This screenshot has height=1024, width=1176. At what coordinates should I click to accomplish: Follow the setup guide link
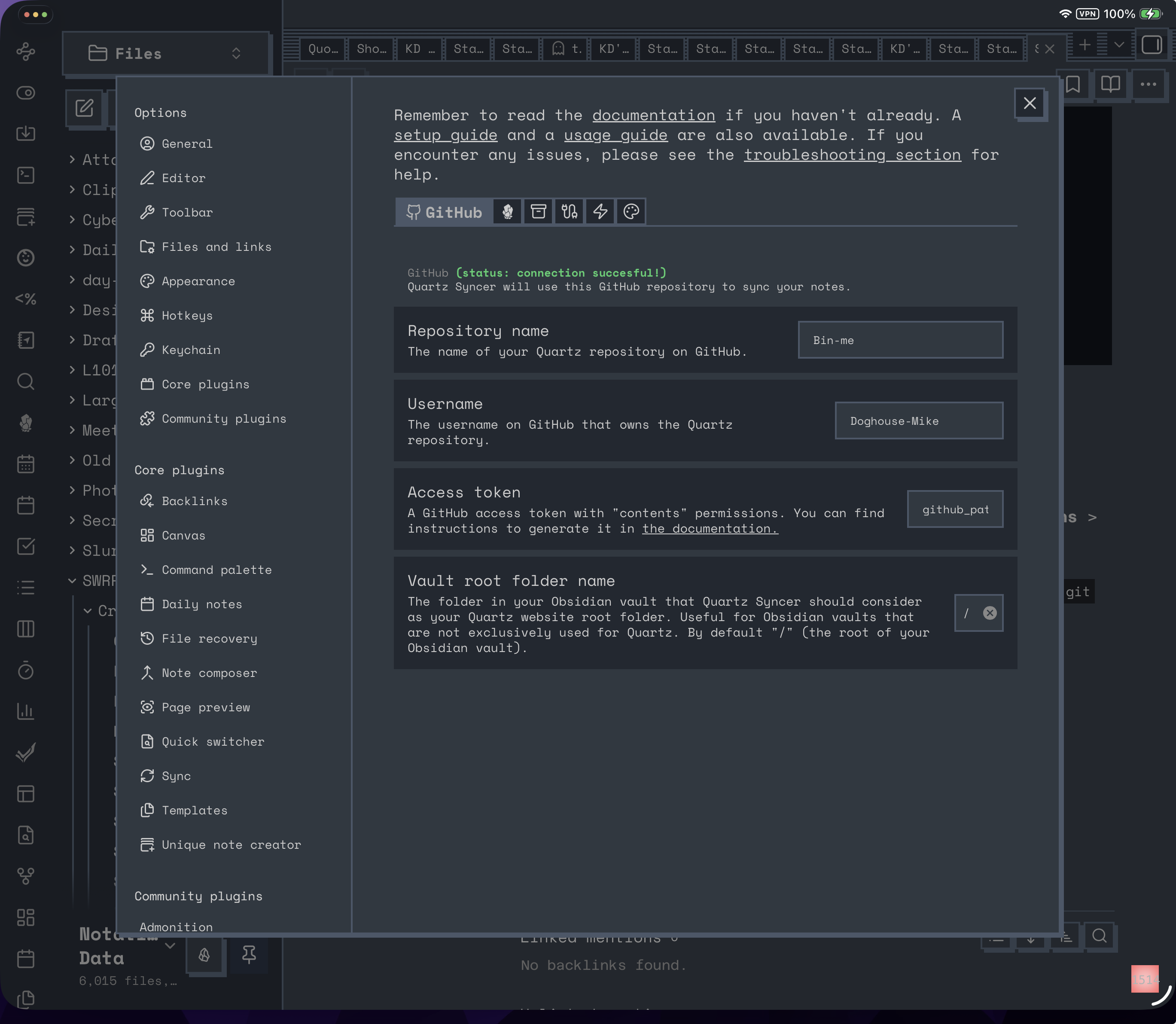pyautogui.click(x=445, y=135)
